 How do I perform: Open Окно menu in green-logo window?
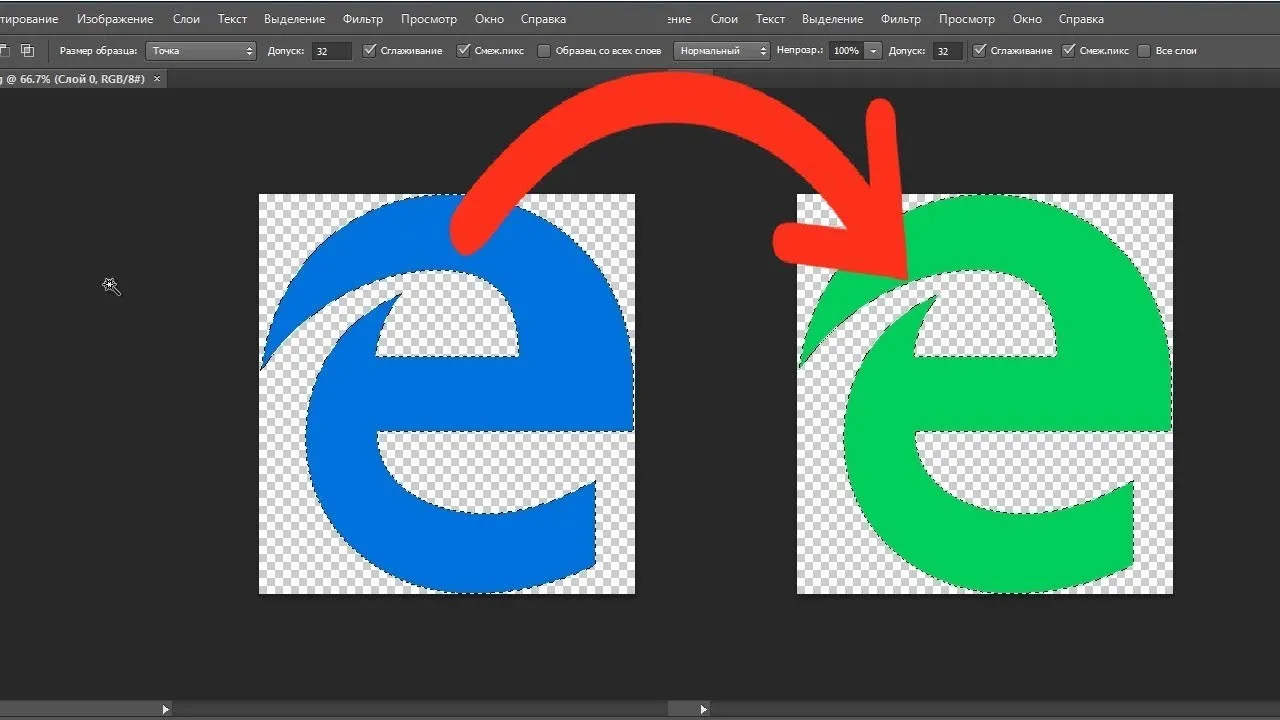pos(1027,19)
